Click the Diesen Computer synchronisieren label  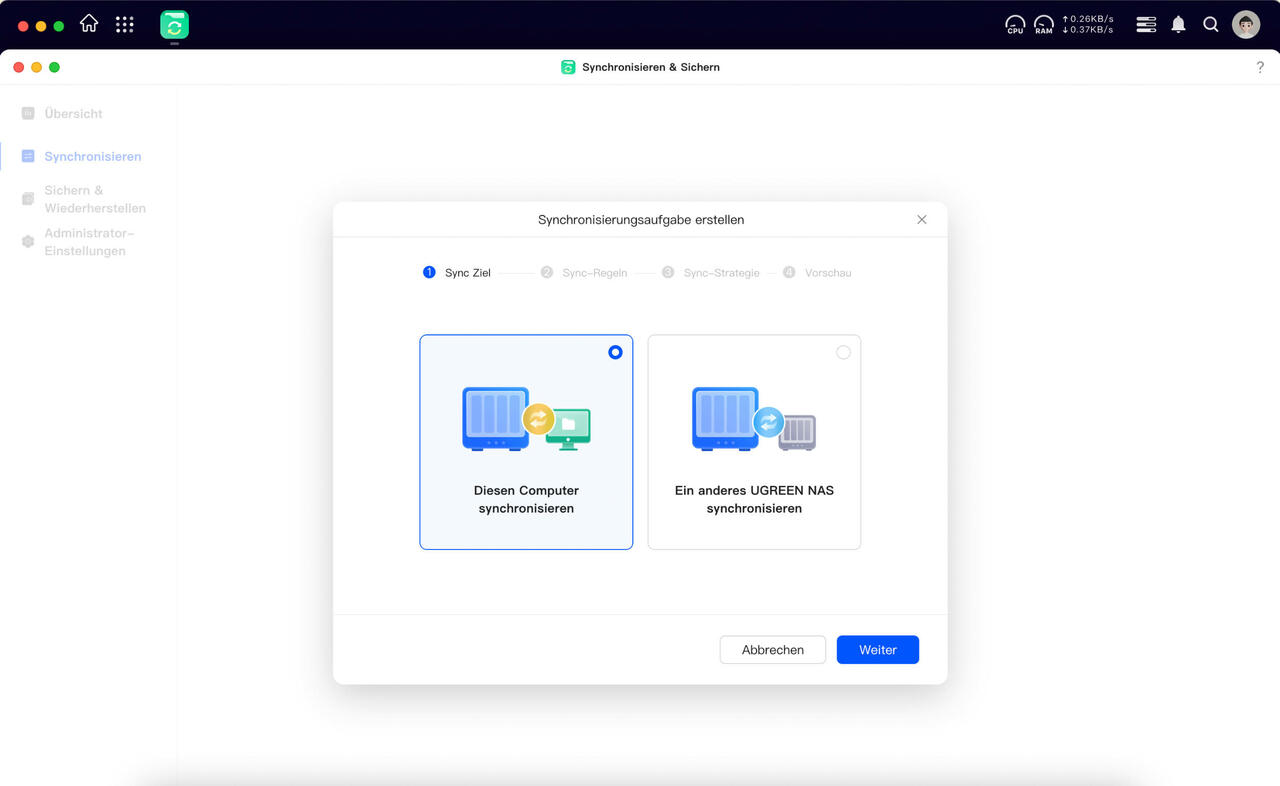[x=526, y=499]
